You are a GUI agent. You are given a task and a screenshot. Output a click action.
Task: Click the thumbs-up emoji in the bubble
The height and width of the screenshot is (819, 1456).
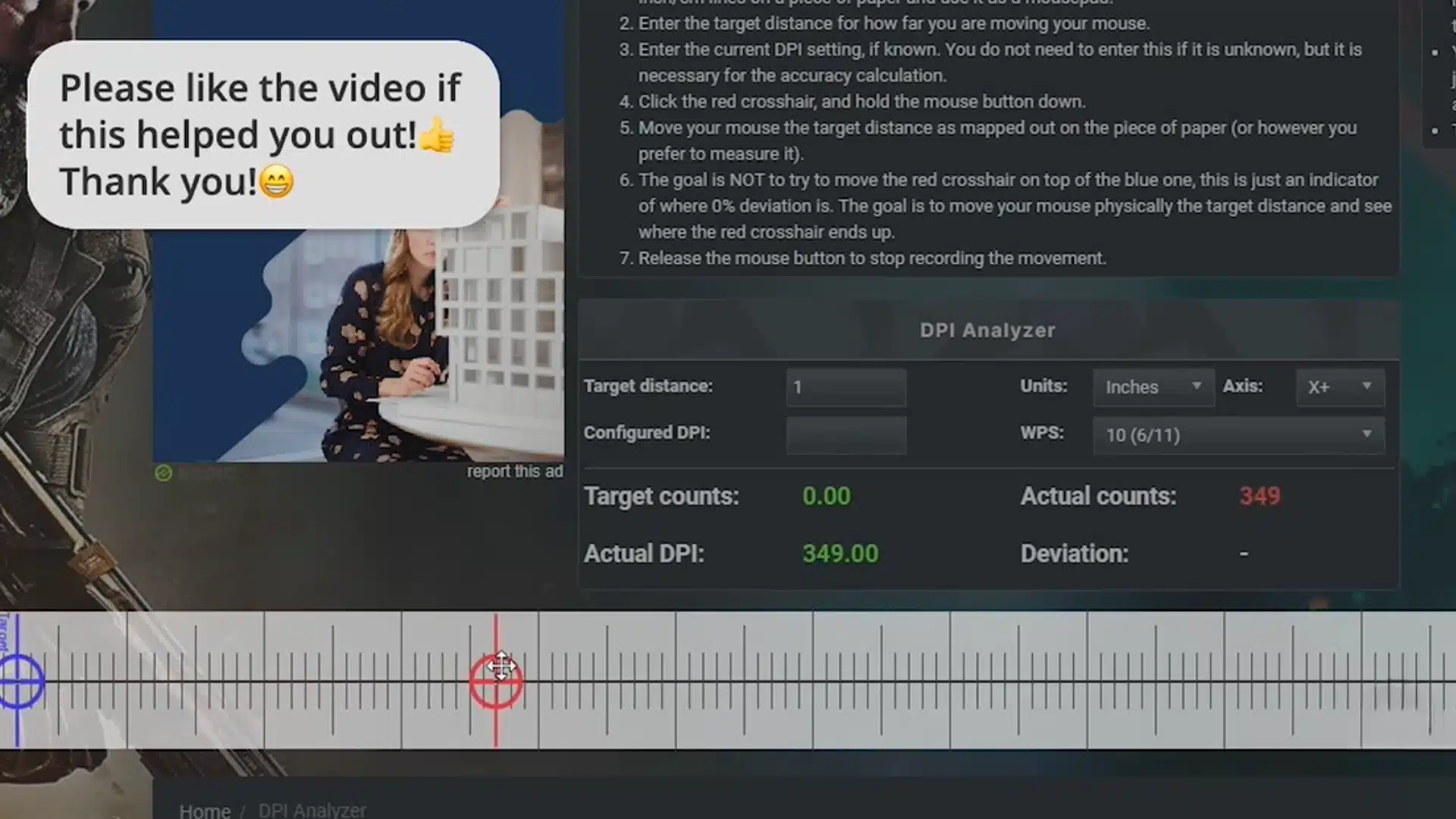tap(437, 136)
